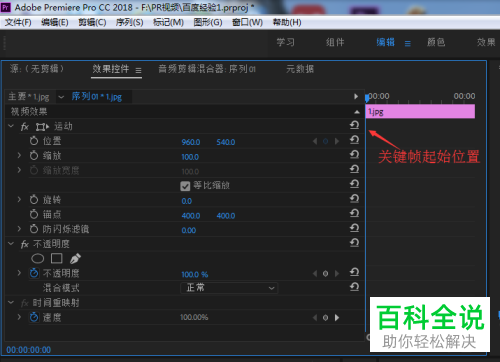Collapse the Time Remapping (时间重映射) group
Image resolution: width=500 pixels, height=362 pixels.
pyautogui.click(x=11, y=303)
